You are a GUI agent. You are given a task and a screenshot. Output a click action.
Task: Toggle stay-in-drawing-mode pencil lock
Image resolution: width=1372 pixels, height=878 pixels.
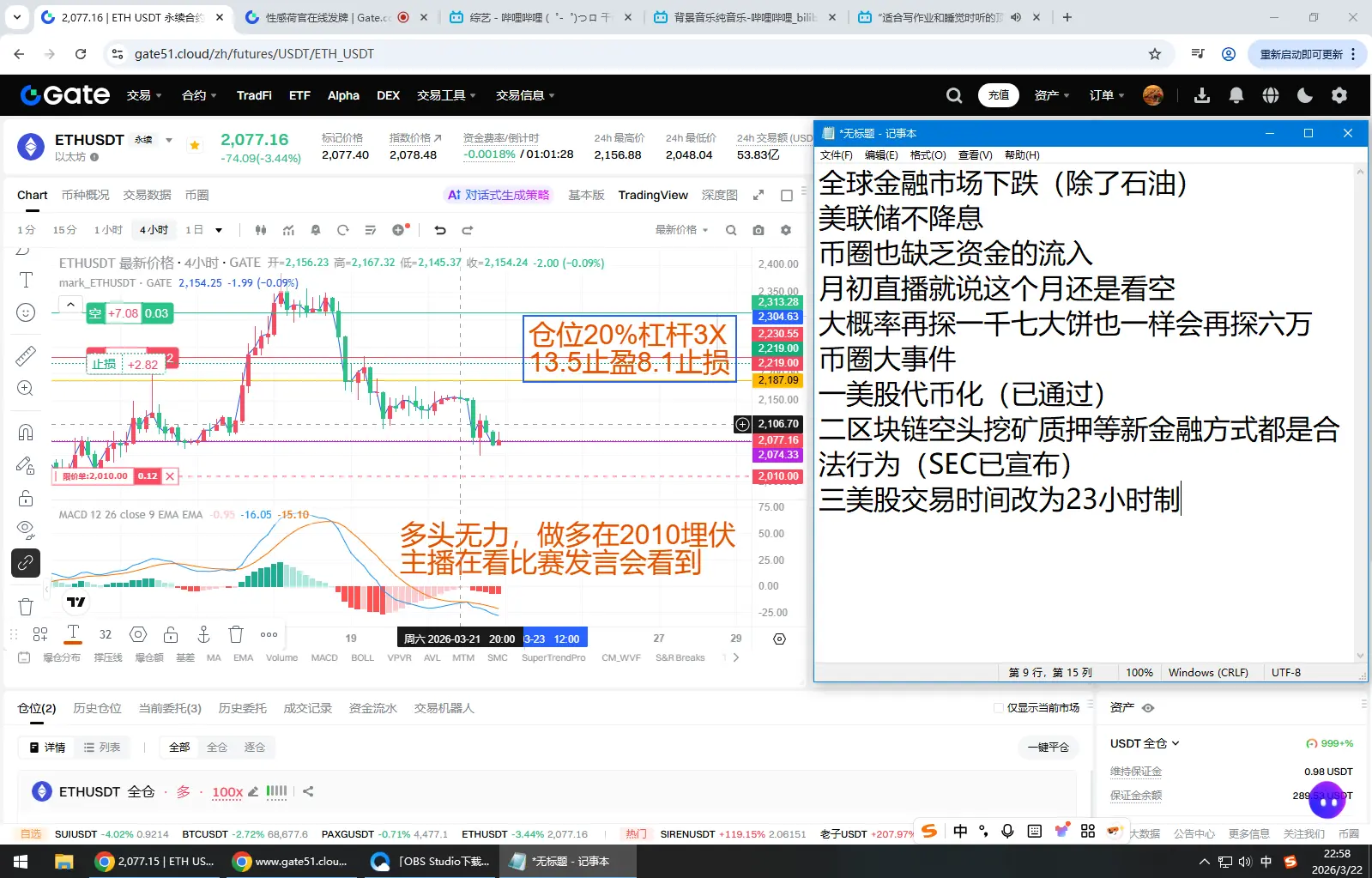point(26,465)
